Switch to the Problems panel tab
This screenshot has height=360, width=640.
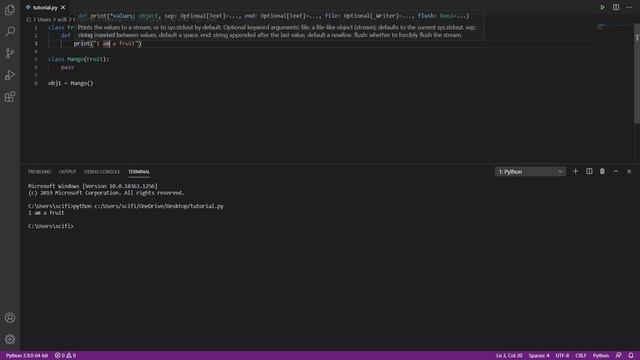(39, 172)
